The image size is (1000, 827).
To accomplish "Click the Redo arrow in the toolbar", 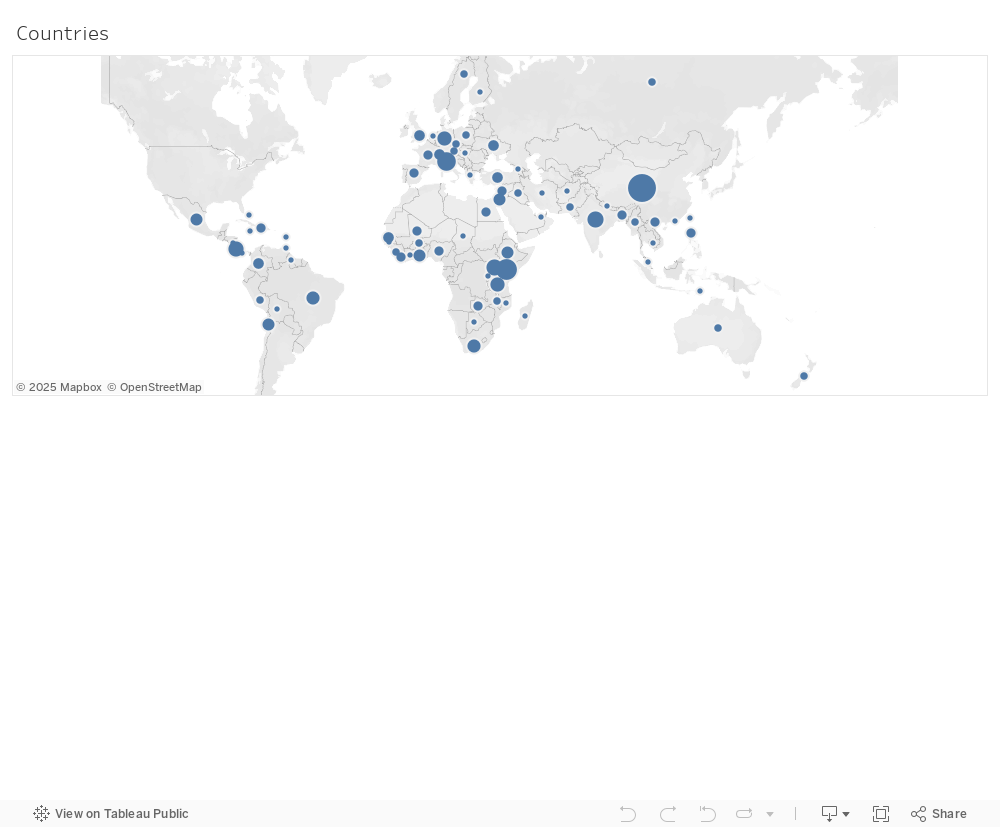I will click(x=668, y=814).
